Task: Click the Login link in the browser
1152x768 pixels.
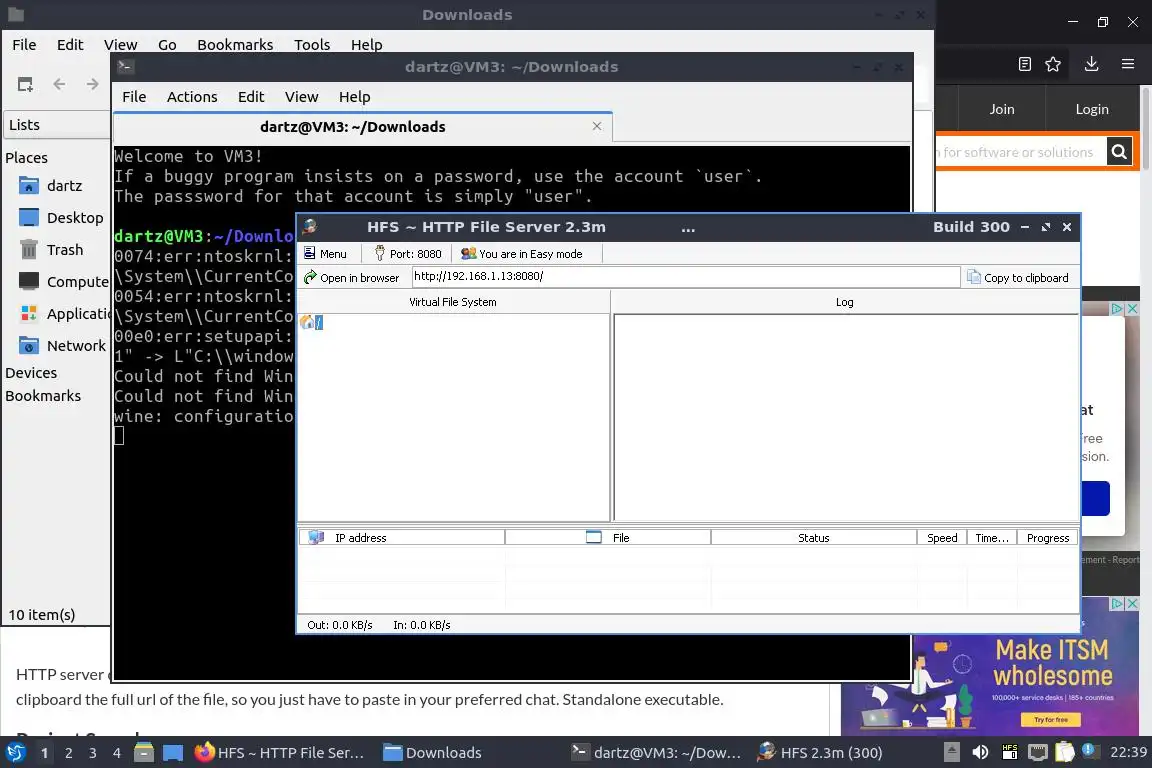Action: coord(1092,109)
